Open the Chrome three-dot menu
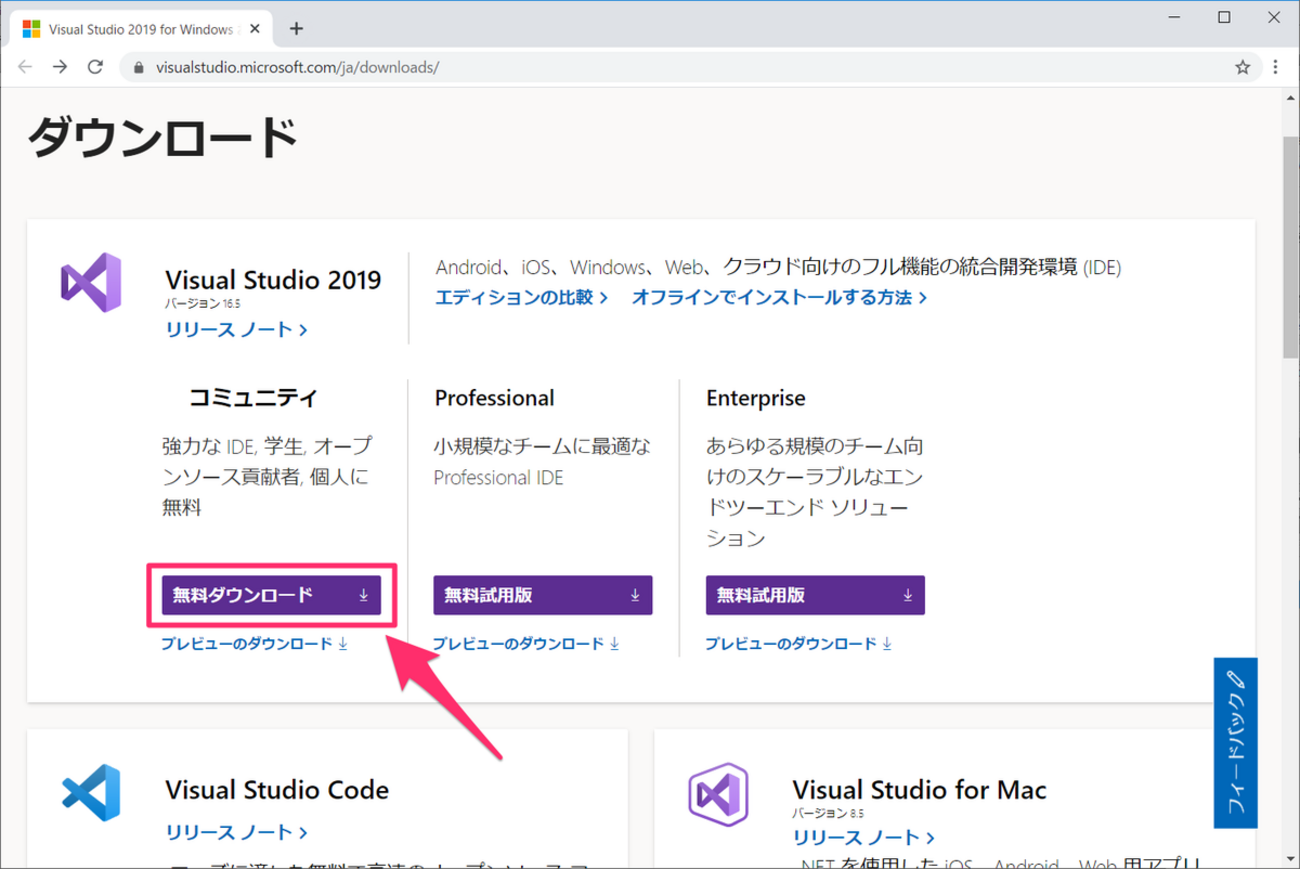Screen dimensions: 1300x869 (x=1276, y=68)
